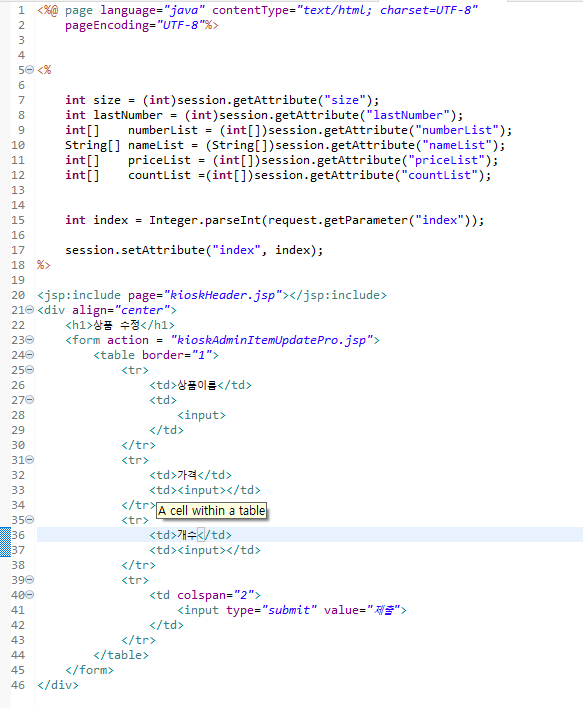
Task: Collapse the tr fold at line 25
Action: tap(29, 369)
